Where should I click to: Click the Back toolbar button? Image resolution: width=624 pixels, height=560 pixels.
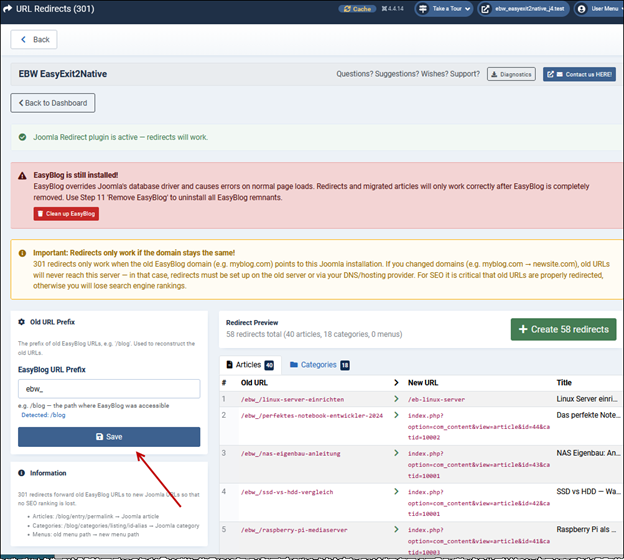coord(34,39)
